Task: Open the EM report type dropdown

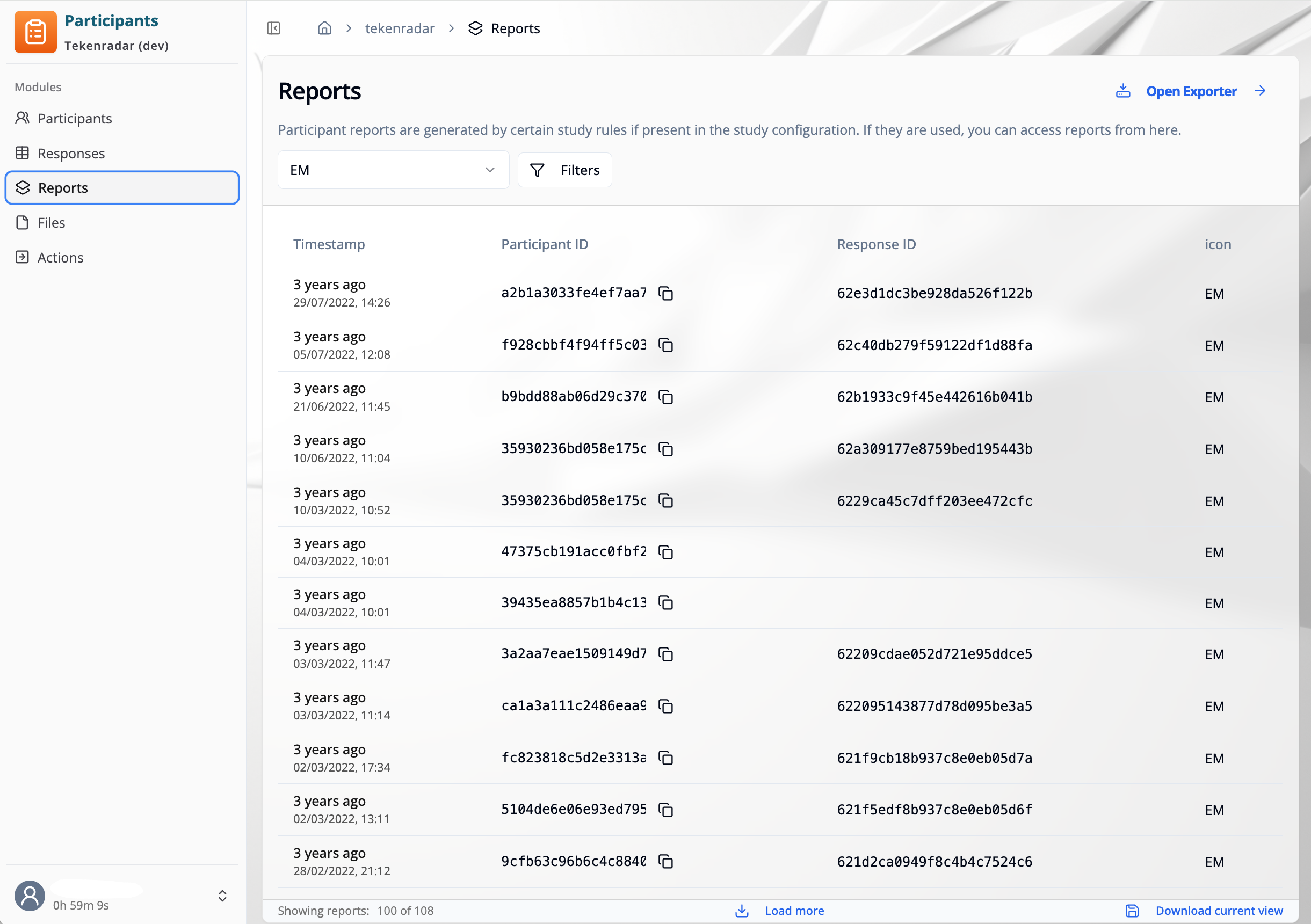Action: 393,170
